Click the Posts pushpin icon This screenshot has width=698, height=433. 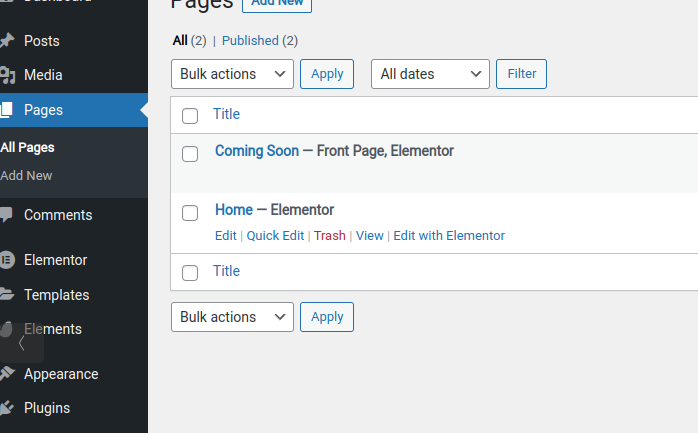(x=7, y=41)
